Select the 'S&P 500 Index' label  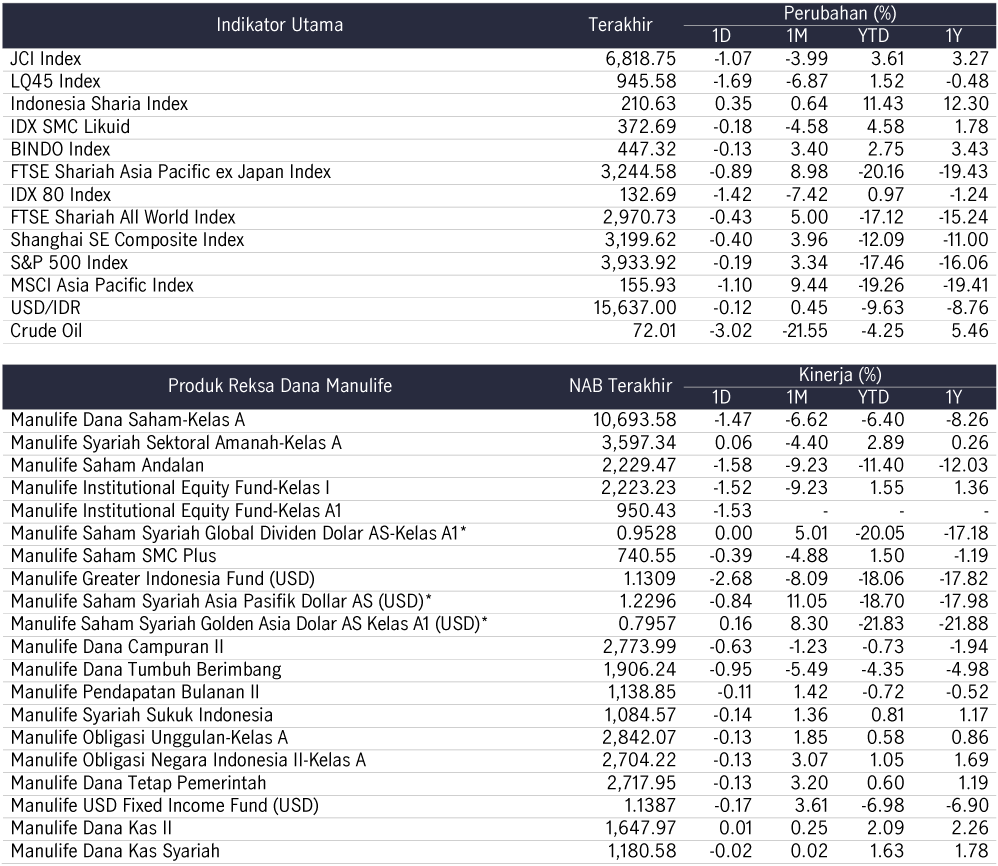tap(69, 263)
